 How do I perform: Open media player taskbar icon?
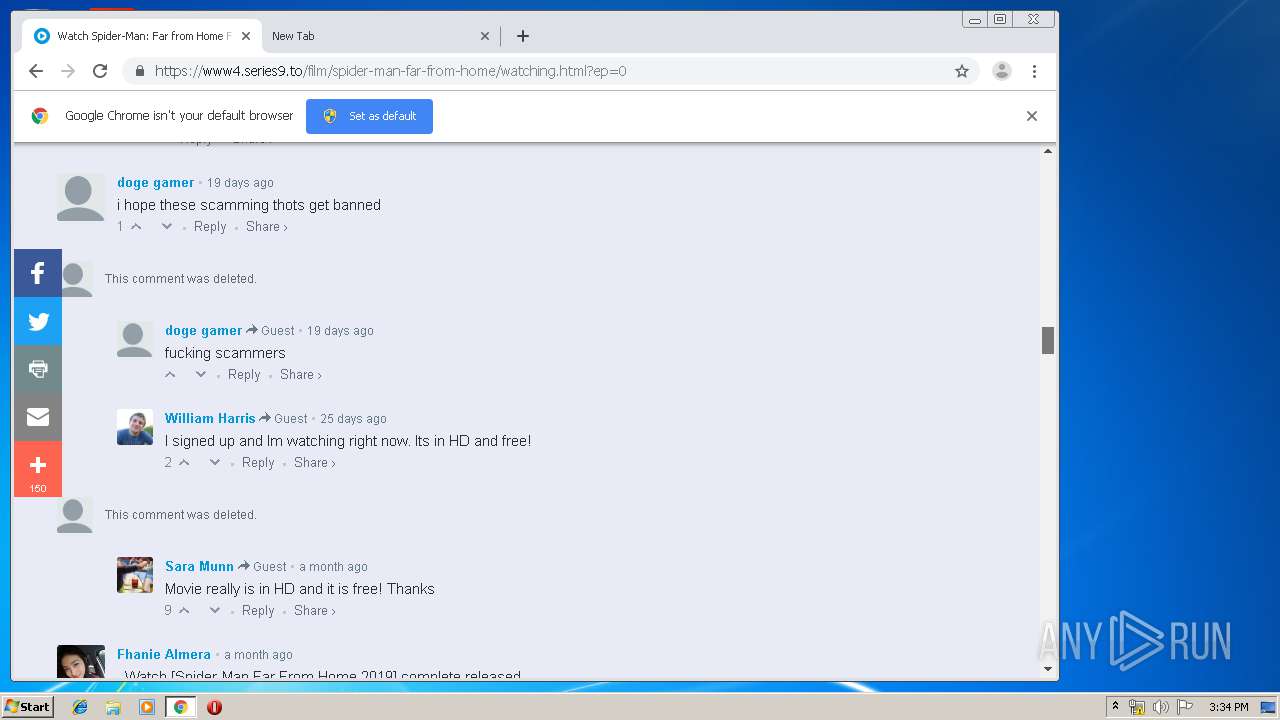[147, 707]
